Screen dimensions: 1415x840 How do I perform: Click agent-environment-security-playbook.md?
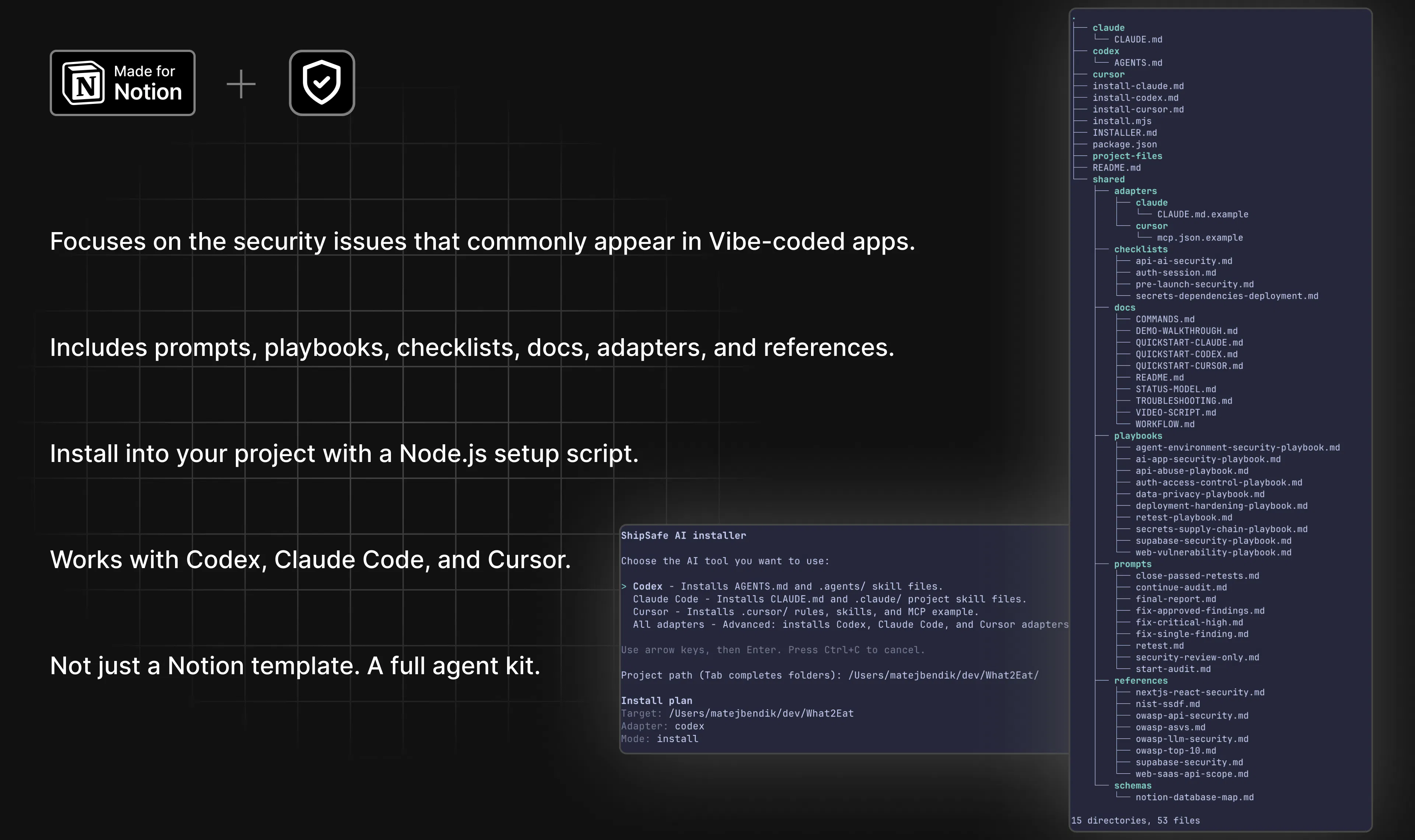[x=1238, y=448]
